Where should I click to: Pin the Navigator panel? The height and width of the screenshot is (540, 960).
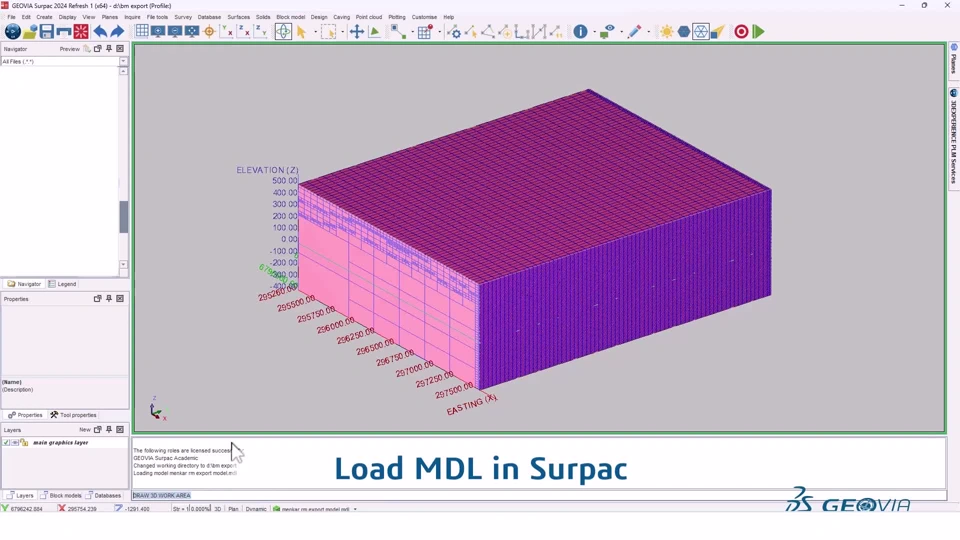pos(109,48)
